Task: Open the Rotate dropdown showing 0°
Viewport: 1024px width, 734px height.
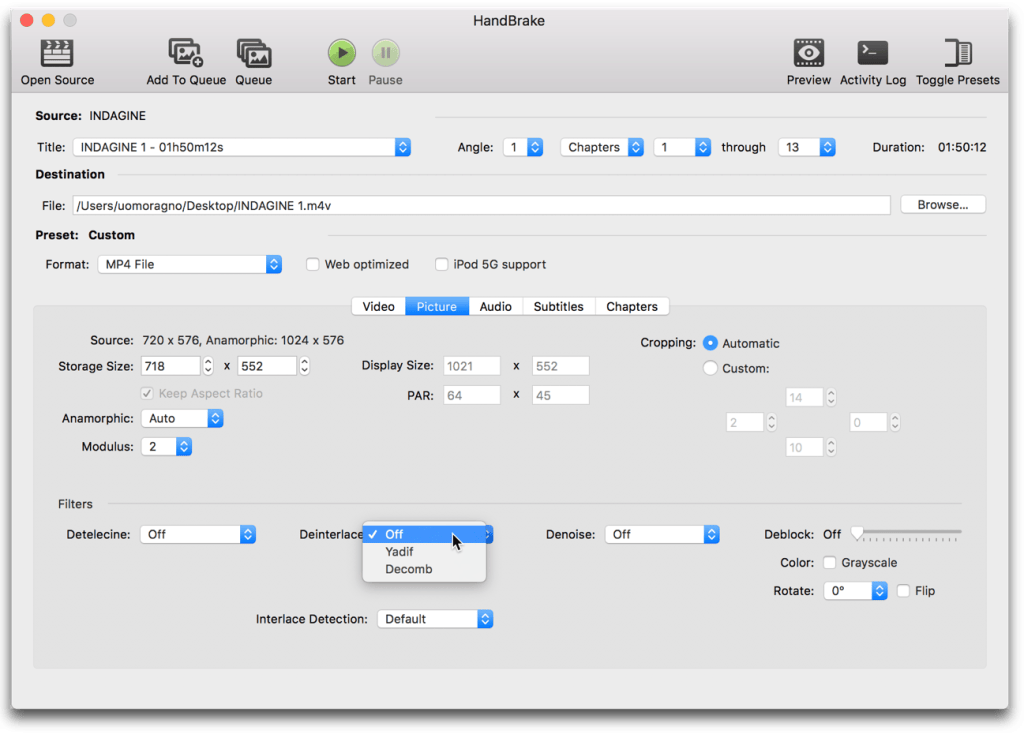Action: tap(856, 591)
